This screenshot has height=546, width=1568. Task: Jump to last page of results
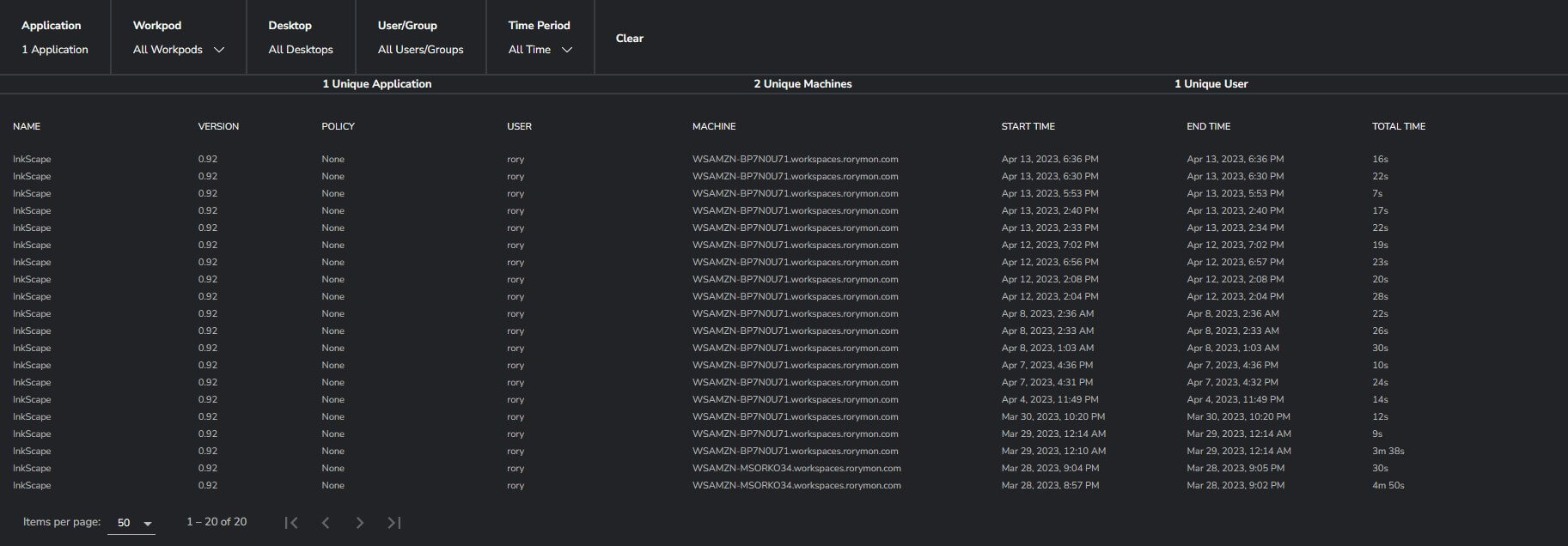click(394, 523)
